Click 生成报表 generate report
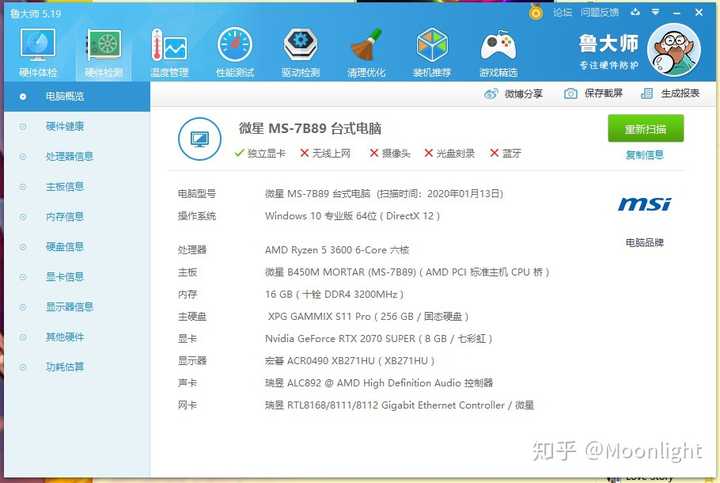 670,94
